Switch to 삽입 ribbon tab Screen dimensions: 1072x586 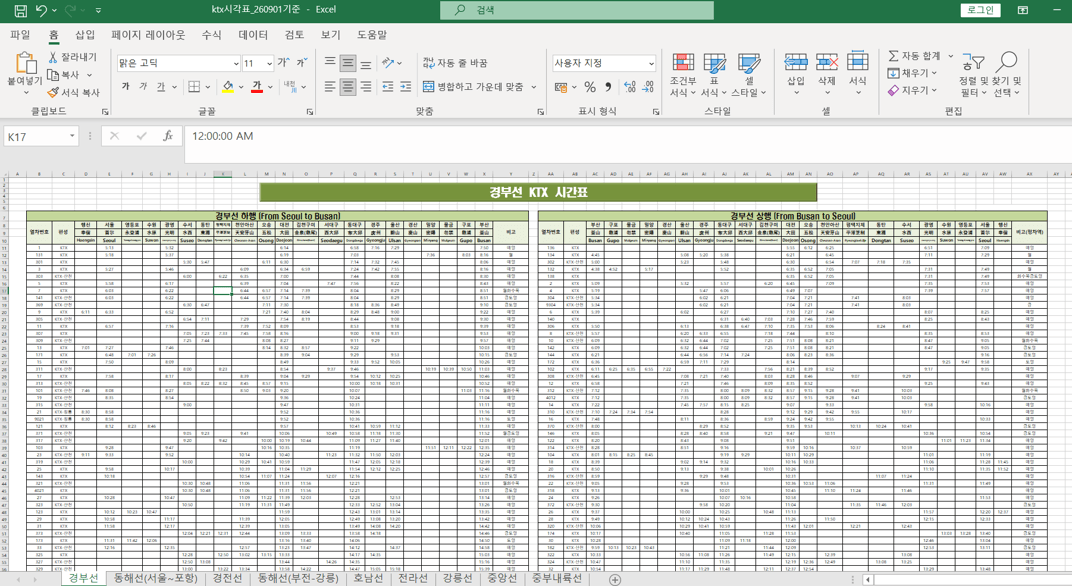85,35
